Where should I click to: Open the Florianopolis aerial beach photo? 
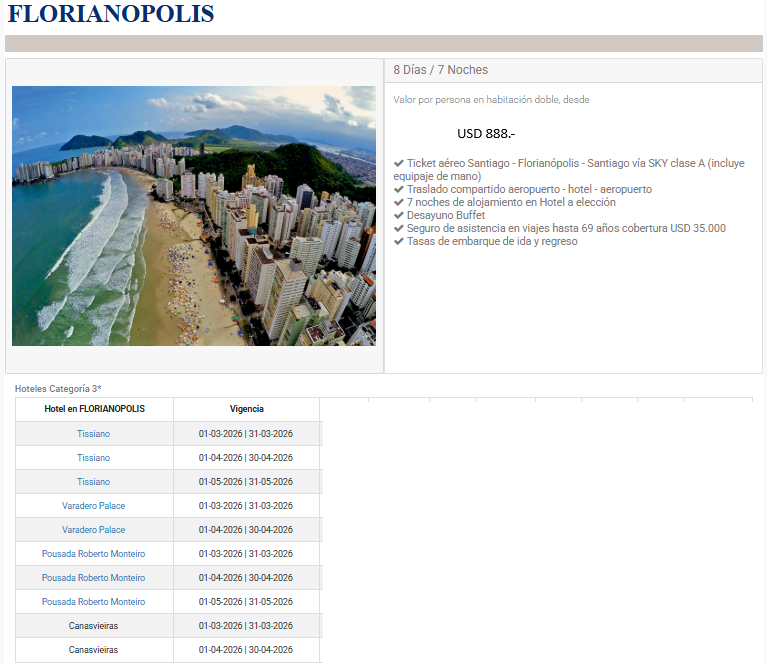(194, 216)
